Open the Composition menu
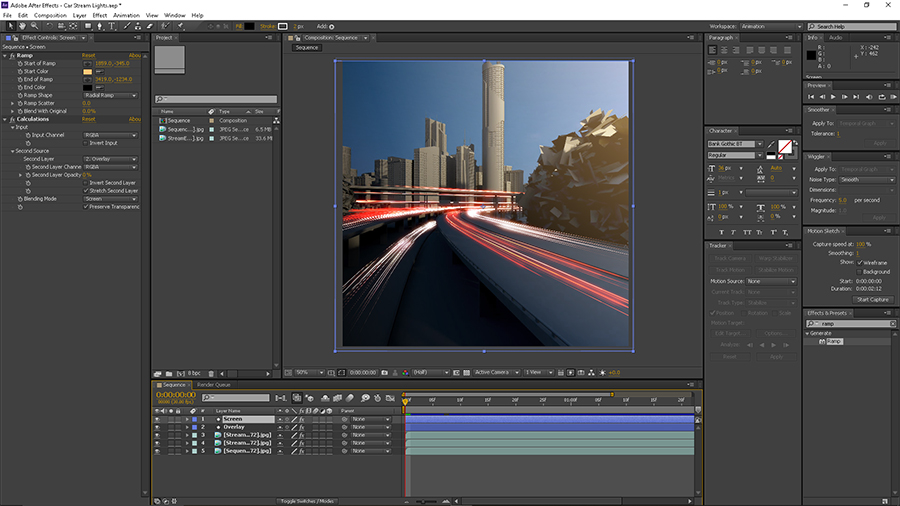Image resolution: width=900 pixels, height=506 pixels. [50, 16]
